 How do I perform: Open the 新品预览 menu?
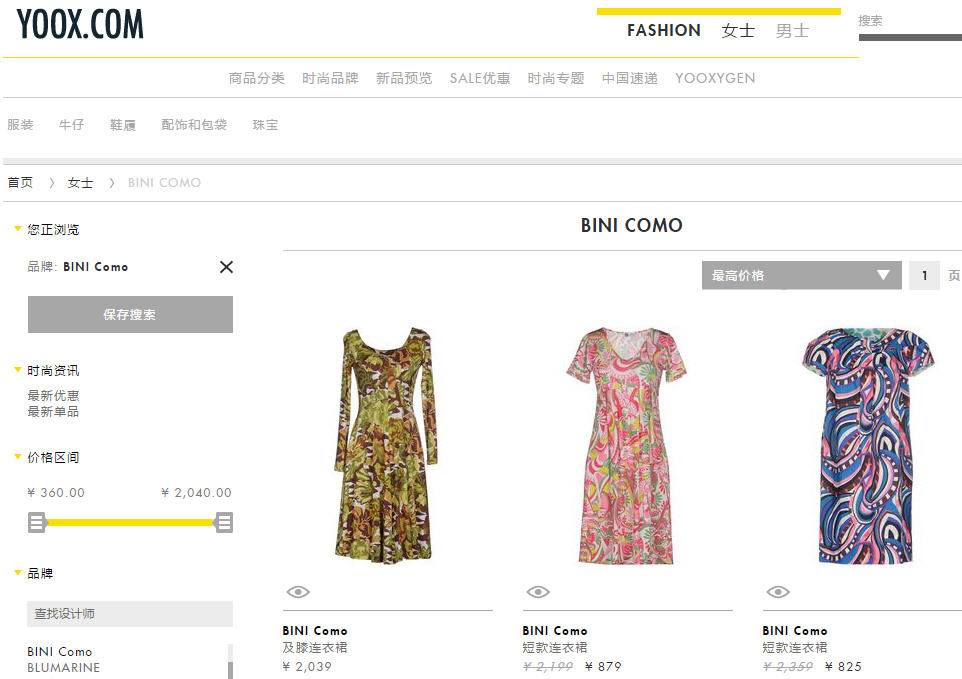[x=404, y=79]
